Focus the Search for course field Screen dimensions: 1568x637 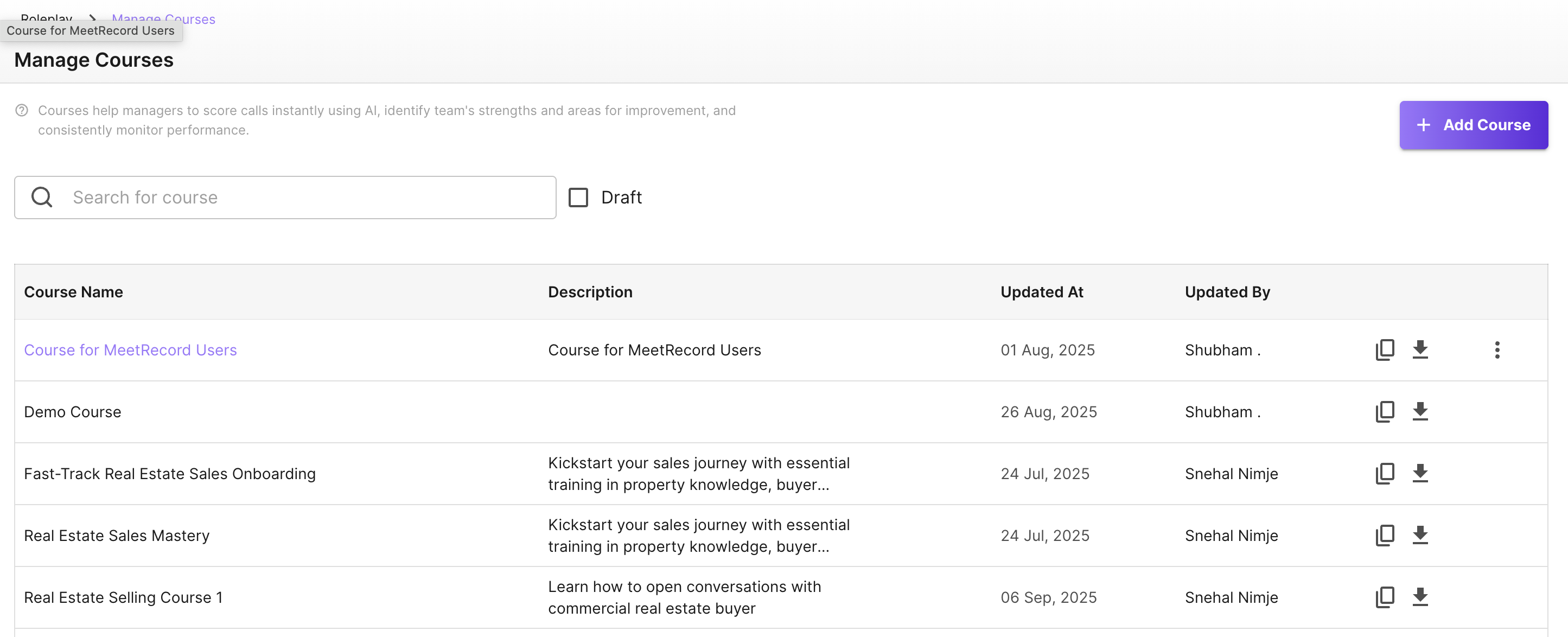click(x=304, y=198)
